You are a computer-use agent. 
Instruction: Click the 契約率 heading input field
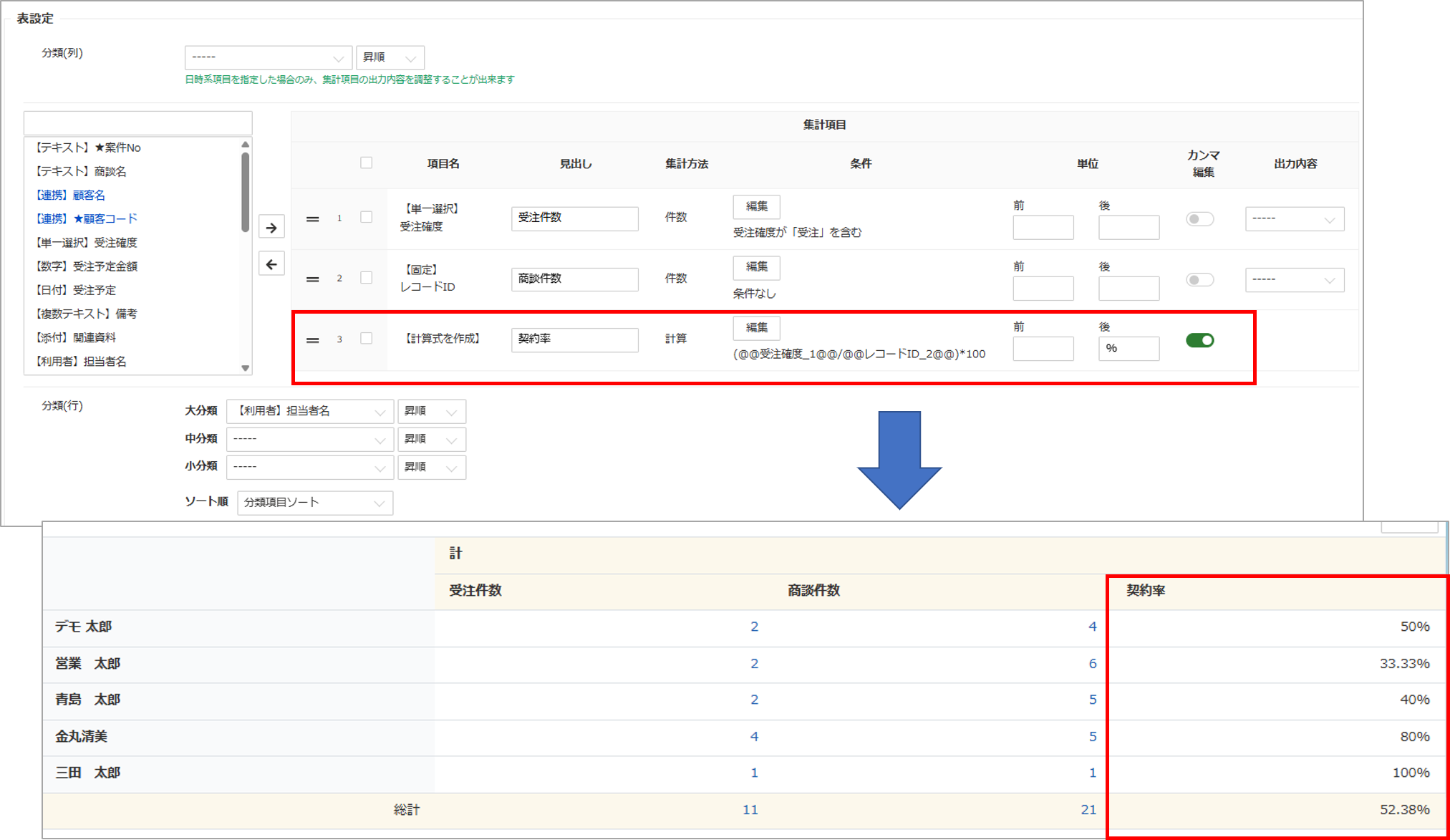point(574,339)
